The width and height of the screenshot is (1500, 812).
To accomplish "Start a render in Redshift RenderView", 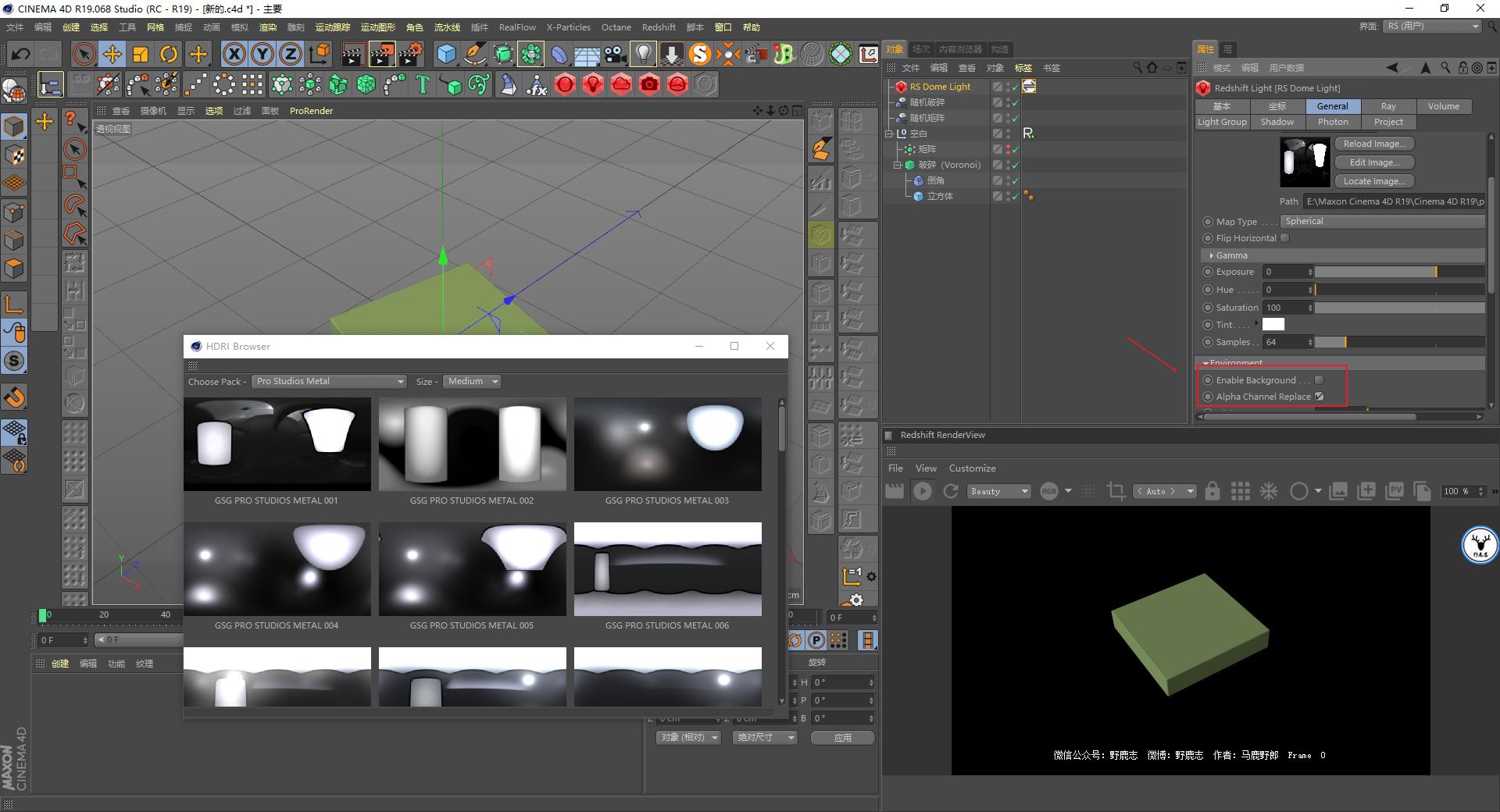I will [x=923, y=491].
